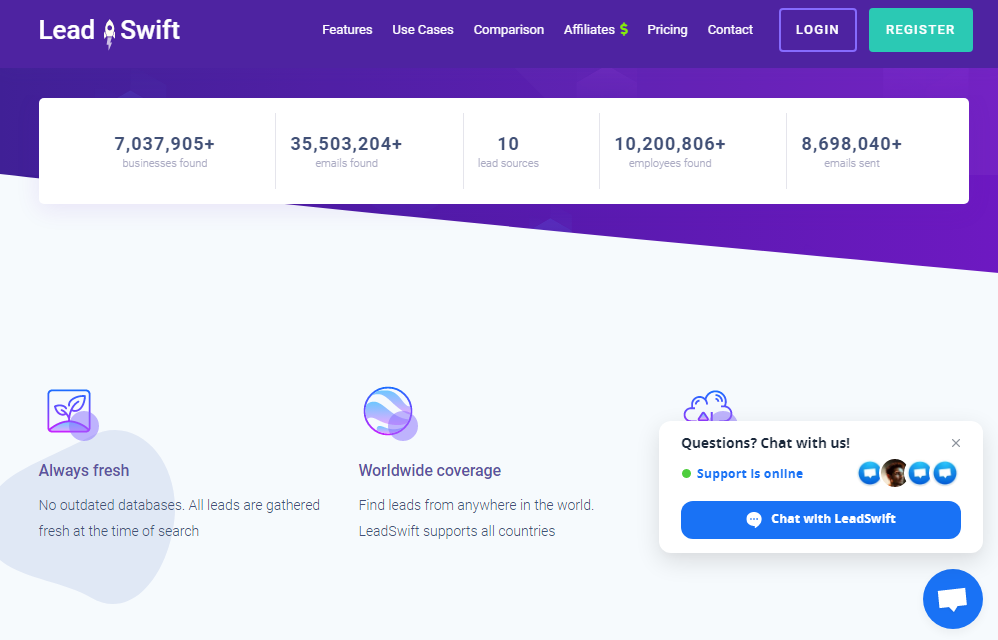Click the LeadSwift supports all countries text
The height and width of the screenshot is (640, 998).
coord(457,531)
